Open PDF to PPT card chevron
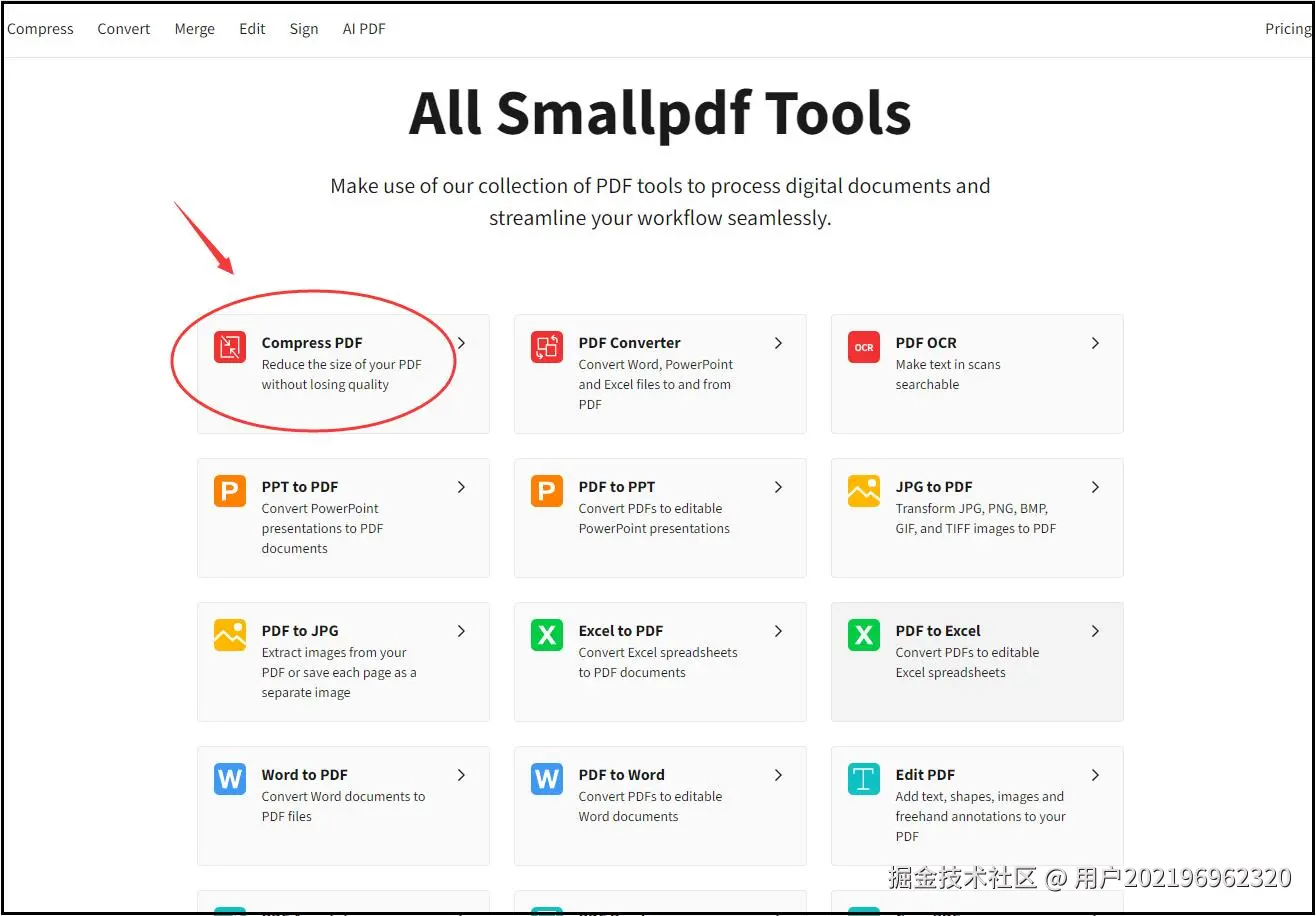The image size is (1316, 916). (778, 487)
